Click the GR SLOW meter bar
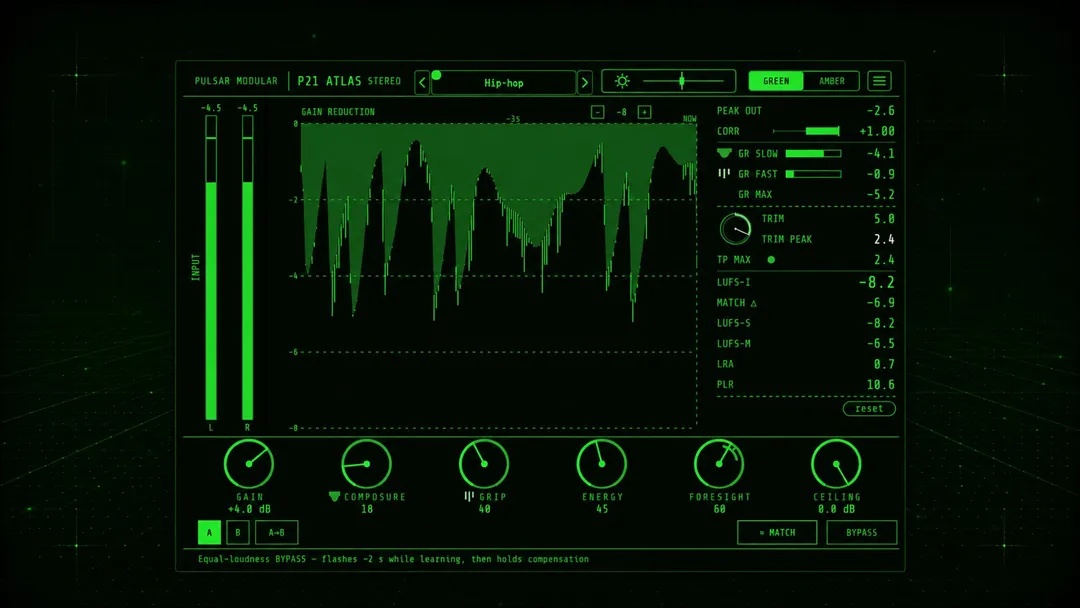The height and width of the screenshot is (608, 1080). coord(813,154)
